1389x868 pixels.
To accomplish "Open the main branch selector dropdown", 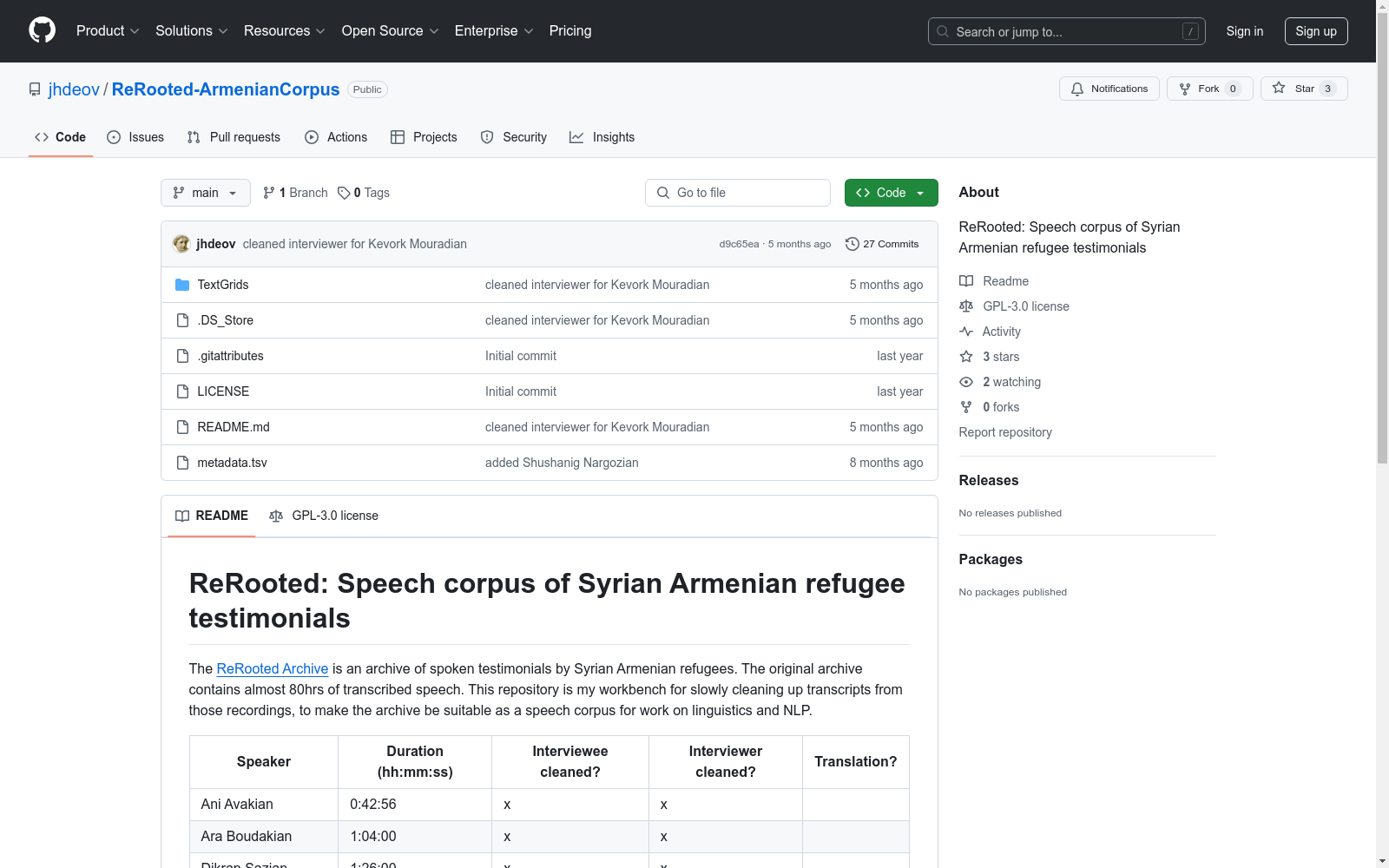I will pyautogui.click(x=206, y=193).
